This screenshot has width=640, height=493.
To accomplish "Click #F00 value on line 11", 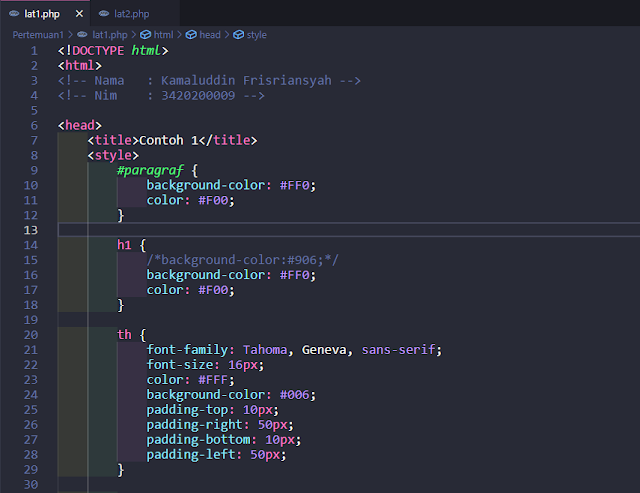I will pyautogui.click(x=213, y=200).
